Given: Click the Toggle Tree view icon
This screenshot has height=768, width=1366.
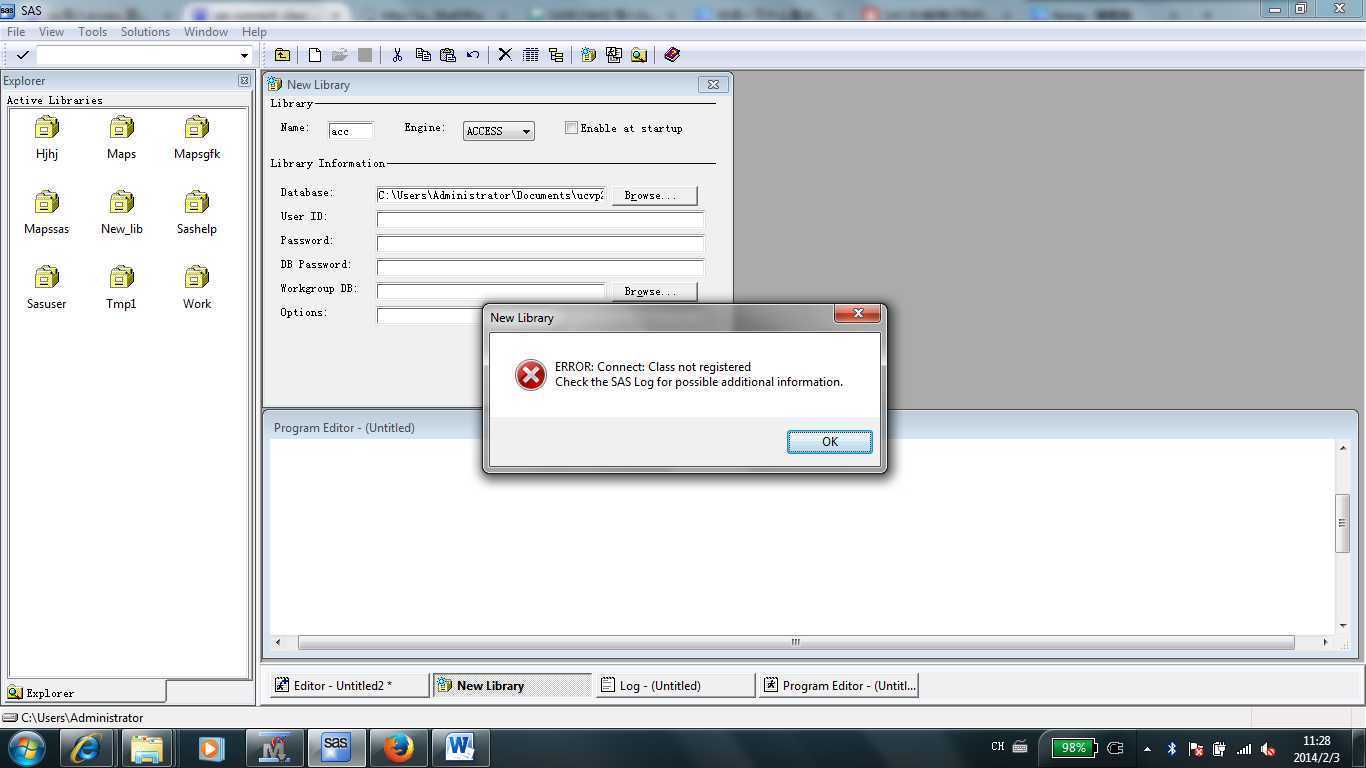Looking at the screenshot, I should [x=556, y=55].
